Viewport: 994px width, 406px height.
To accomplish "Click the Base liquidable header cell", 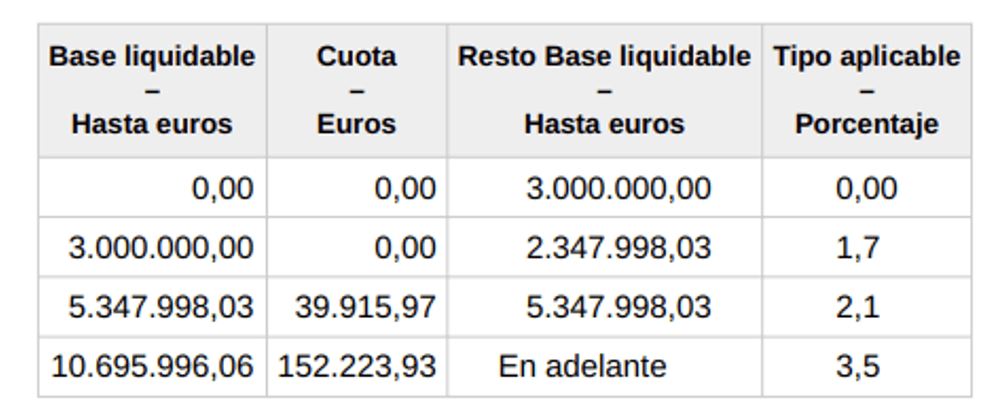I will pyautogui.click(x=152, y=91).
